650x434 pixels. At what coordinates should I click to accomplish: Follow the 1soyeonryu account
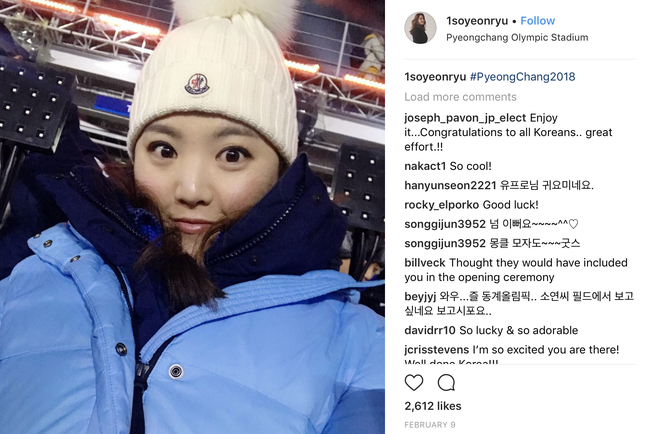pos(537,21)
